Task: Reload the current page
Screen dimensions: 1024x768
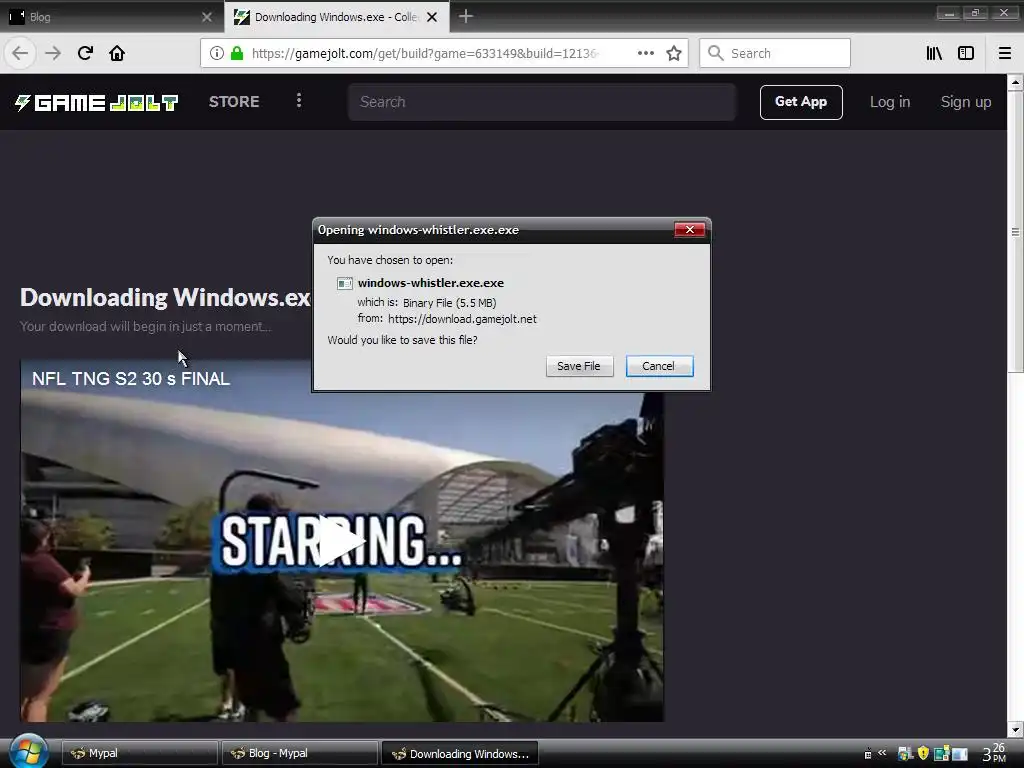Action: tap(85, 53)
